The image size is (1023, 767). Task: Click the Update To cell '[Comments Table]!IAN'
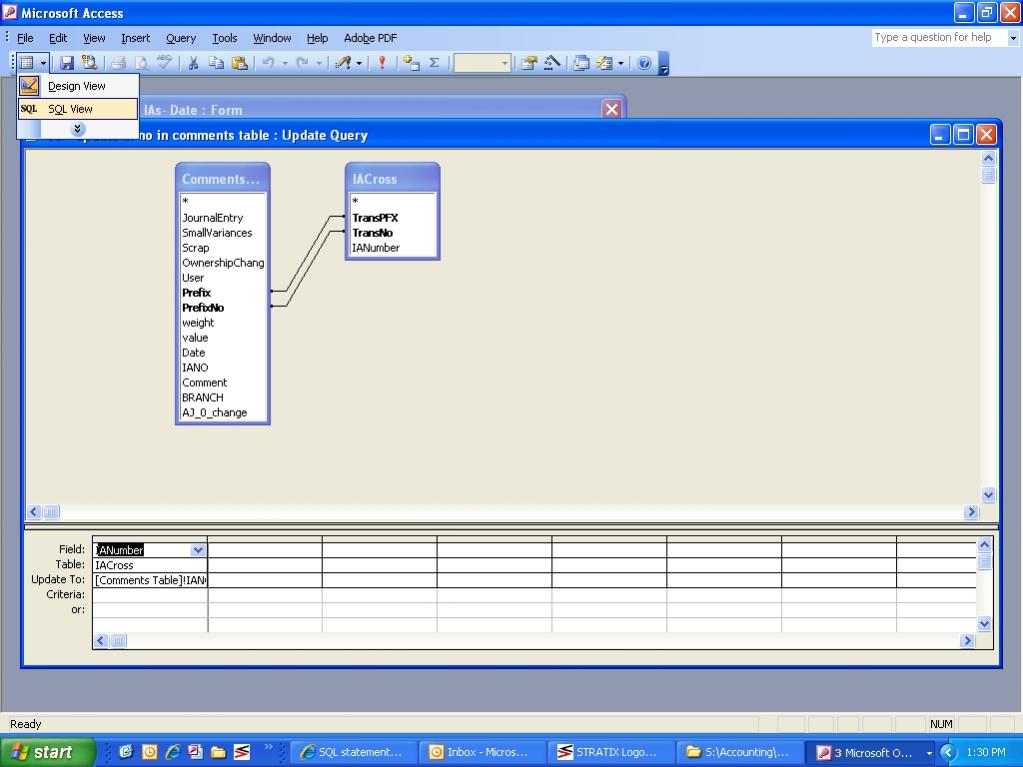150,580
